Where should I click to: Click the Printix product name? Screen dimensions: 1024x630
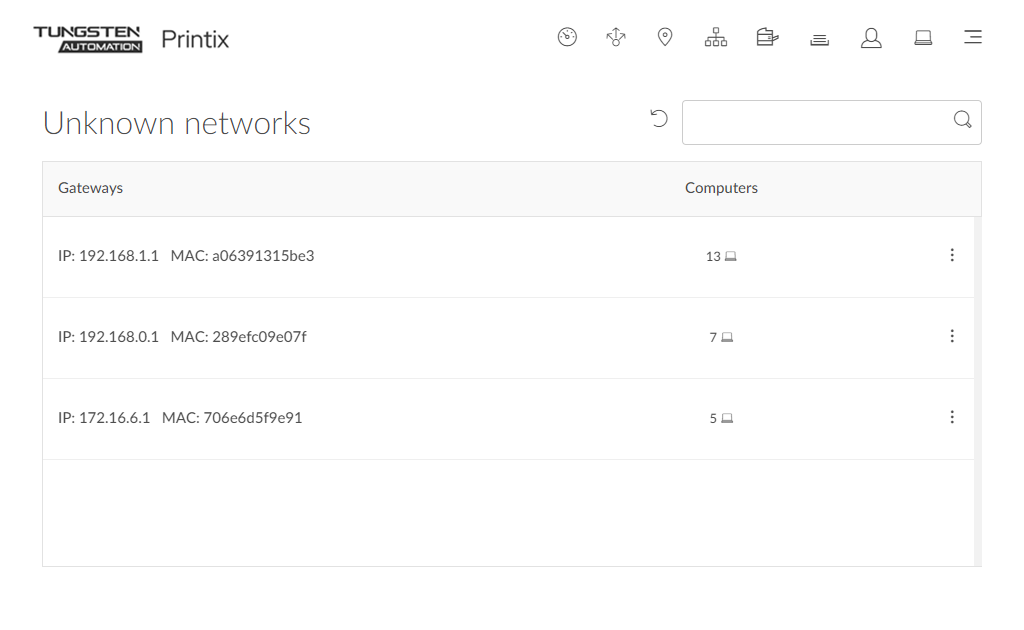coord(195,39)
